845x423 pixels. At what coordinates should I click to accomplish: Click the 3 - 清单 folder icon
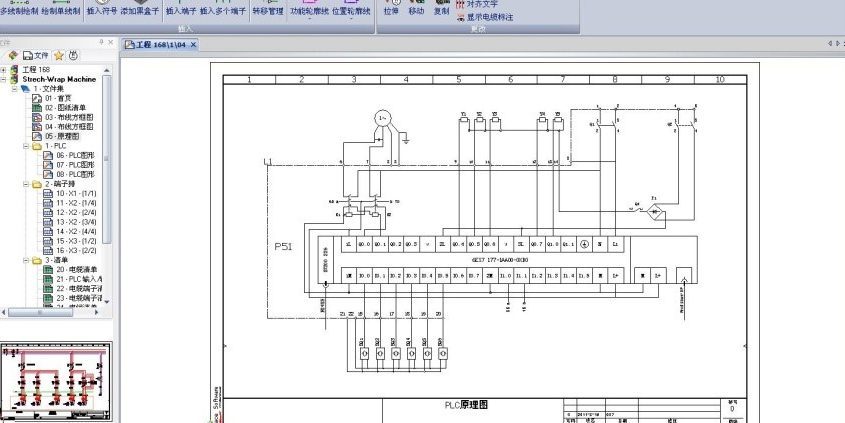[x=37, y=260]
